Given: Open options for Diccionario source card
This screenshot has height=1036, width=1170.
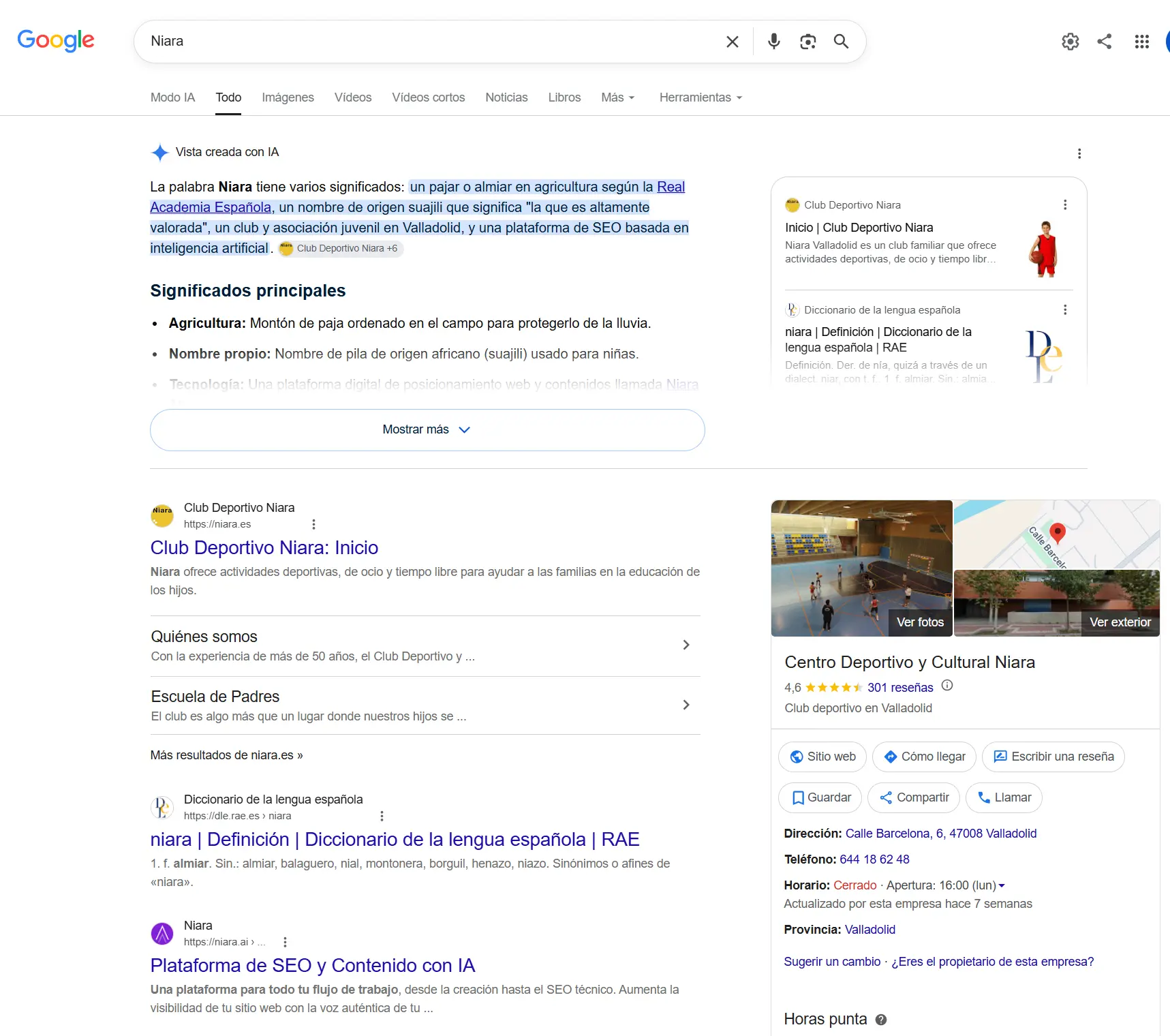Looking at the screenshot, I should [x=1065, y=309].
